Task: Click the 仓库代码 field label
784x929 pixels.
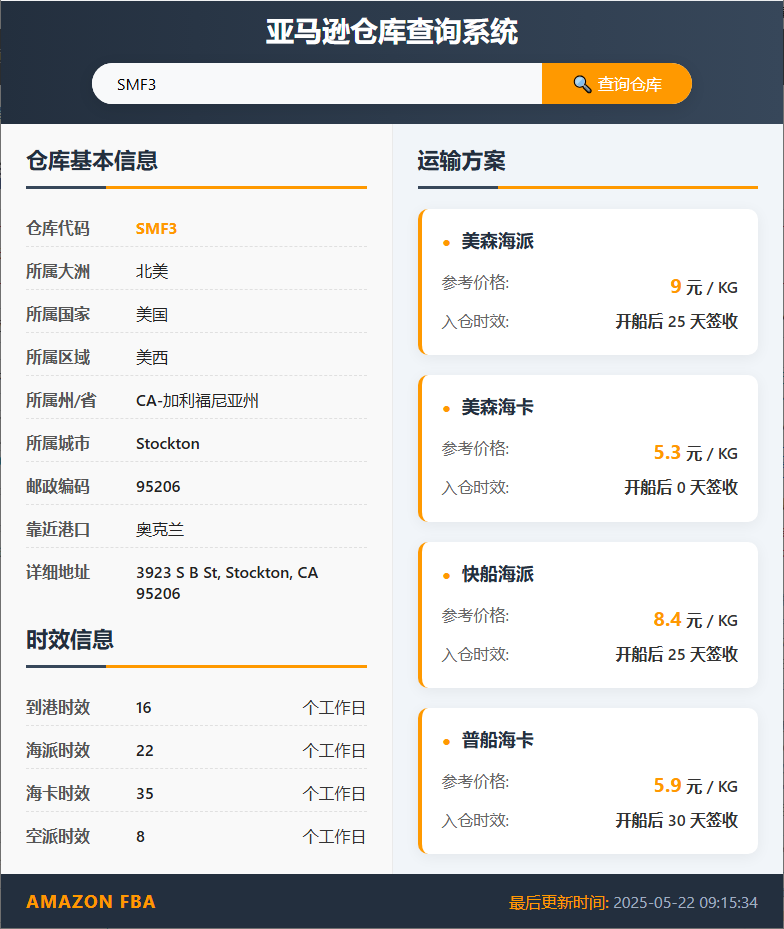Action: [58, 229]
